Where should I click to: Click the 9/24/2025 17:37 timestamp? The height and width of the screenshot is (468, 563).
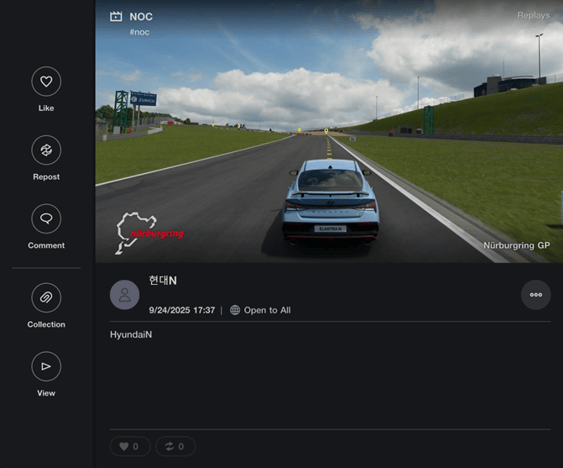click(x=182, y=310)
